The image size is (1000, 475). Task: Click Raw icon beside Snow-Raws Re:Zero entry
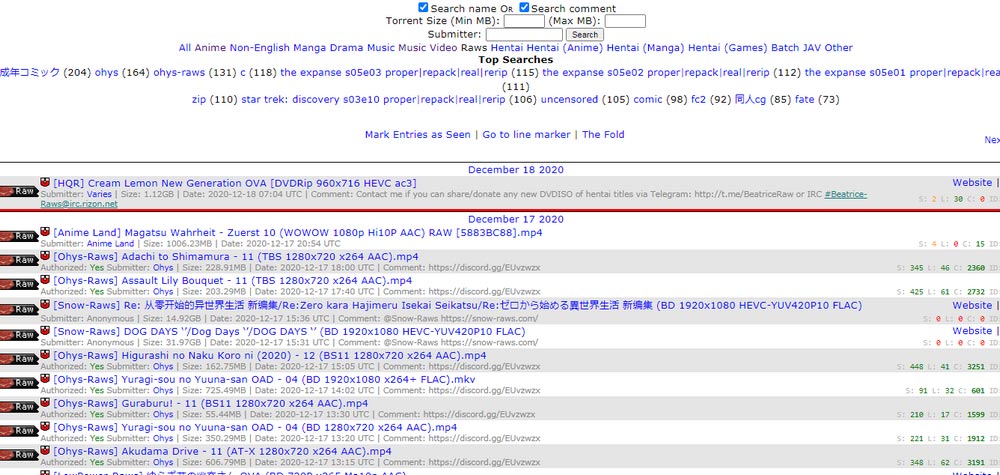(x=19, y=309)
